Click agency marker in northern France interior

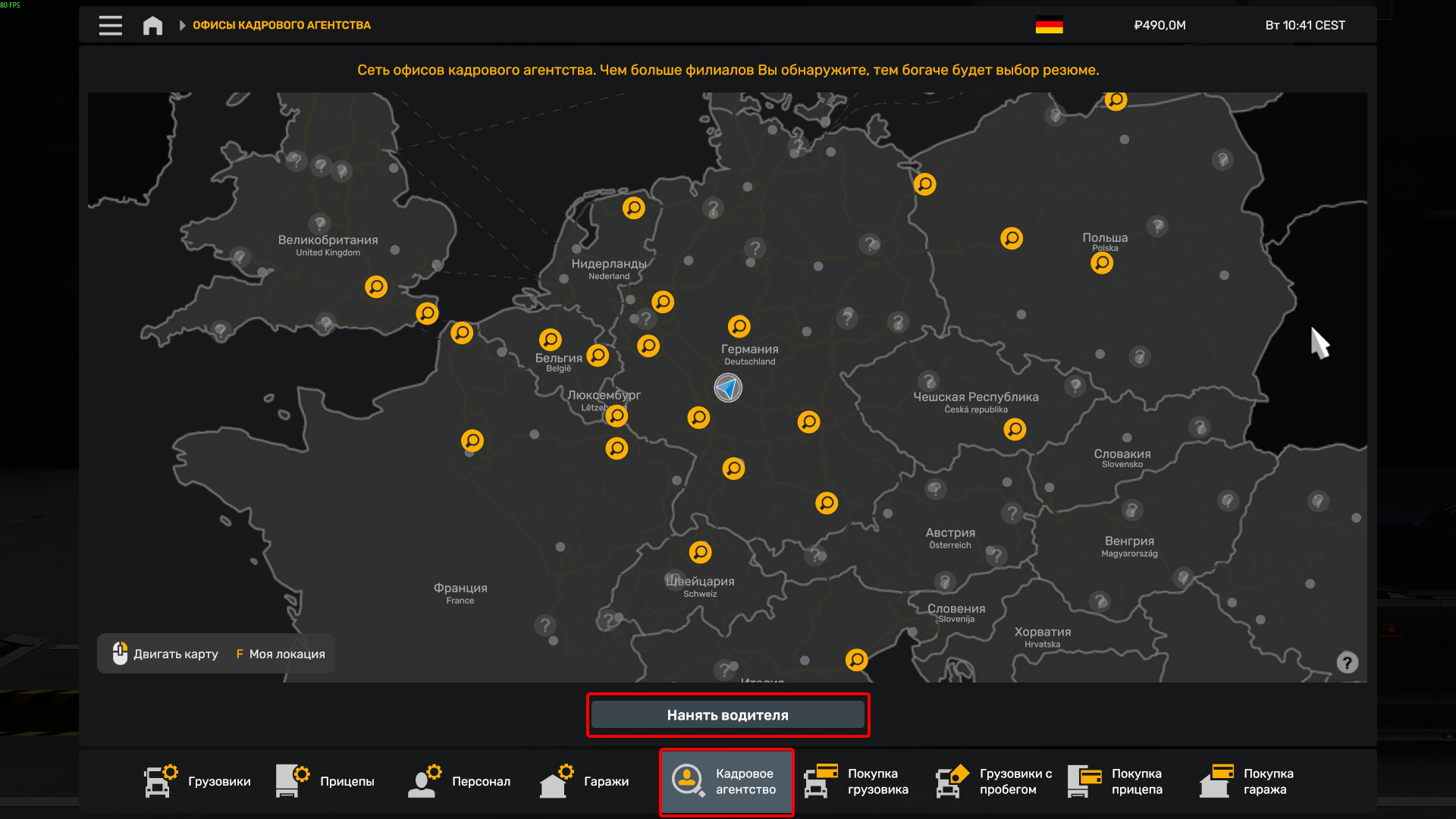(x=472, y=441)
